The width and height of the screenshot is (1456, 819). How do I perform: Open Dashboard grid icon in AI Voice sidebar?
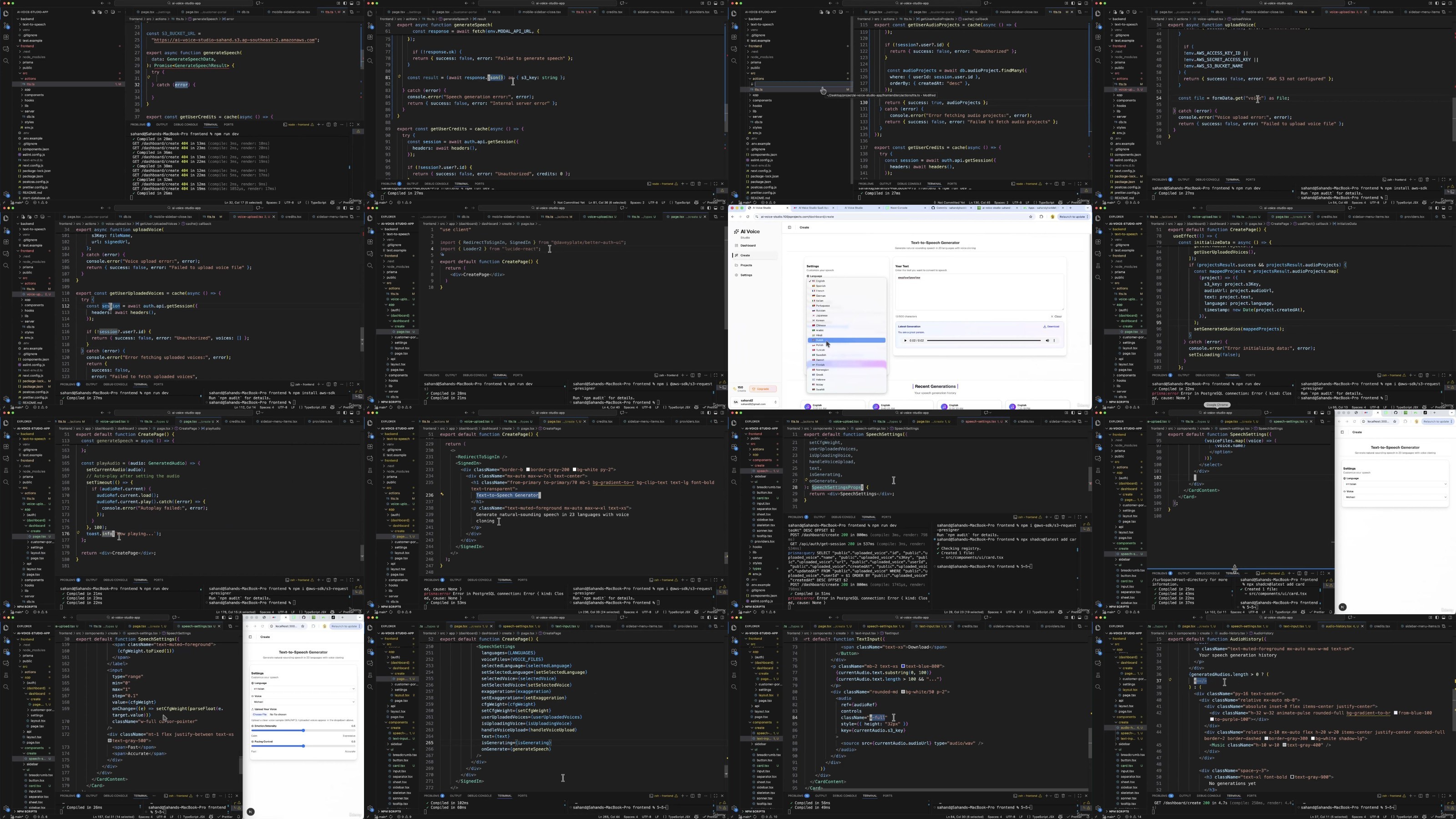tap(737, 245)
